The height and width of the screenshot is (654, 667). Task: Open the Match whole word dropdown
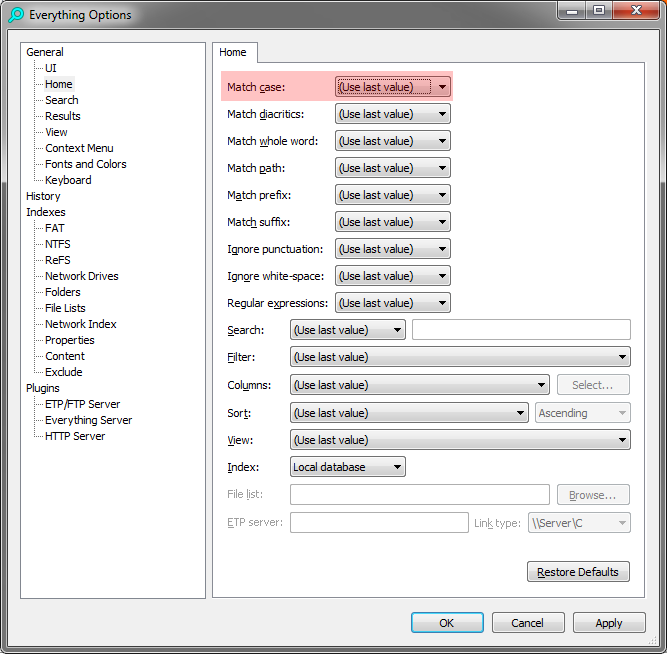[393, 141]
